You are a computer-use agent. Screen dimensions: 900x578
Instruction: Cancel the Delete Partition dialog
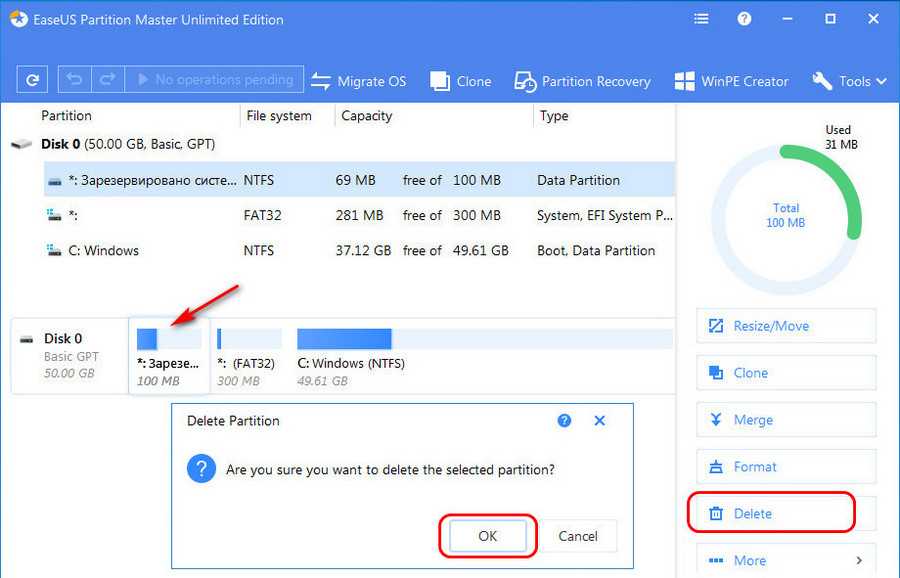[578, 536]
